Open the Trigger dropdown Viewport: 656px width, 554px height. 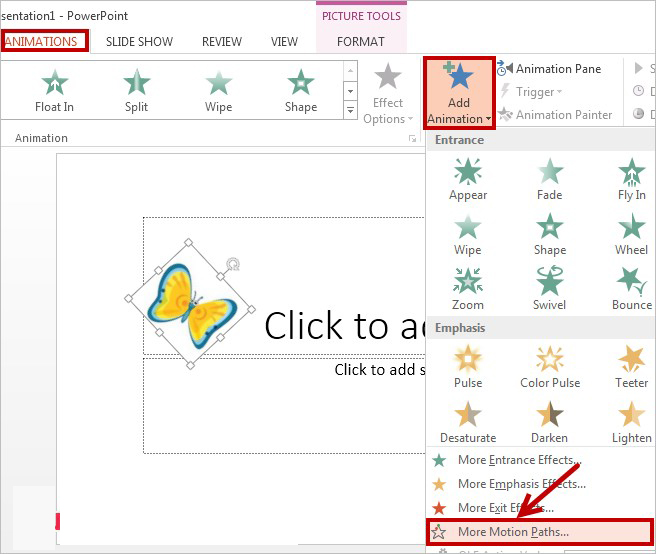(531, 92)
